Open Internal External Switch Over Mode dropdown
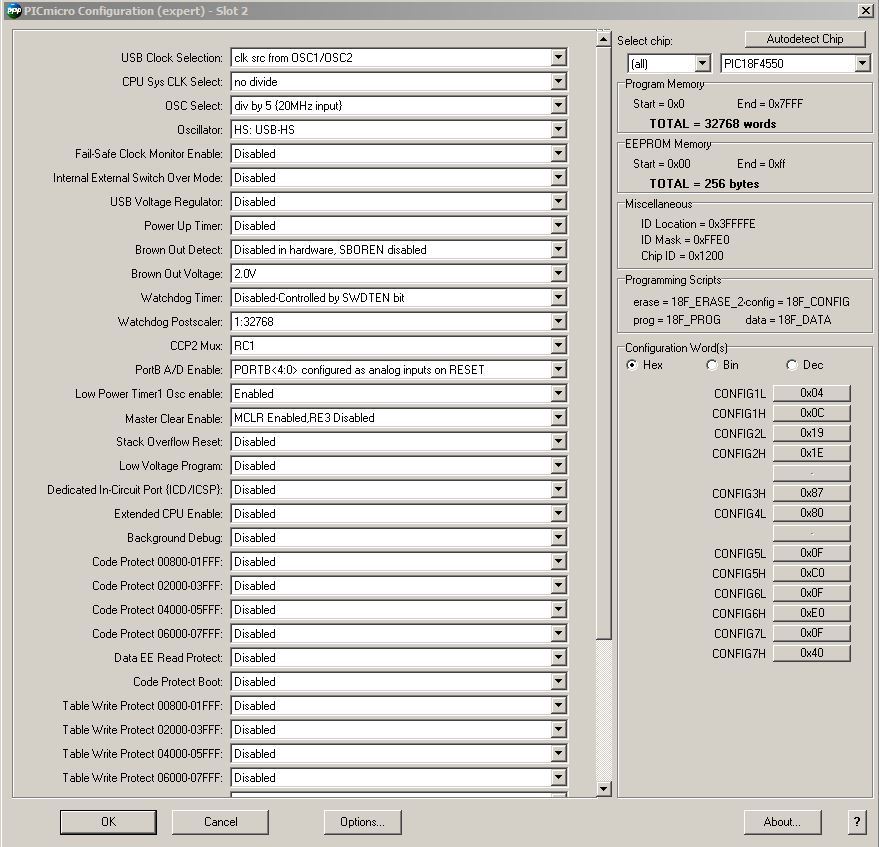The width and height of the screenshot is (879, 847). [x=558, y=178]
